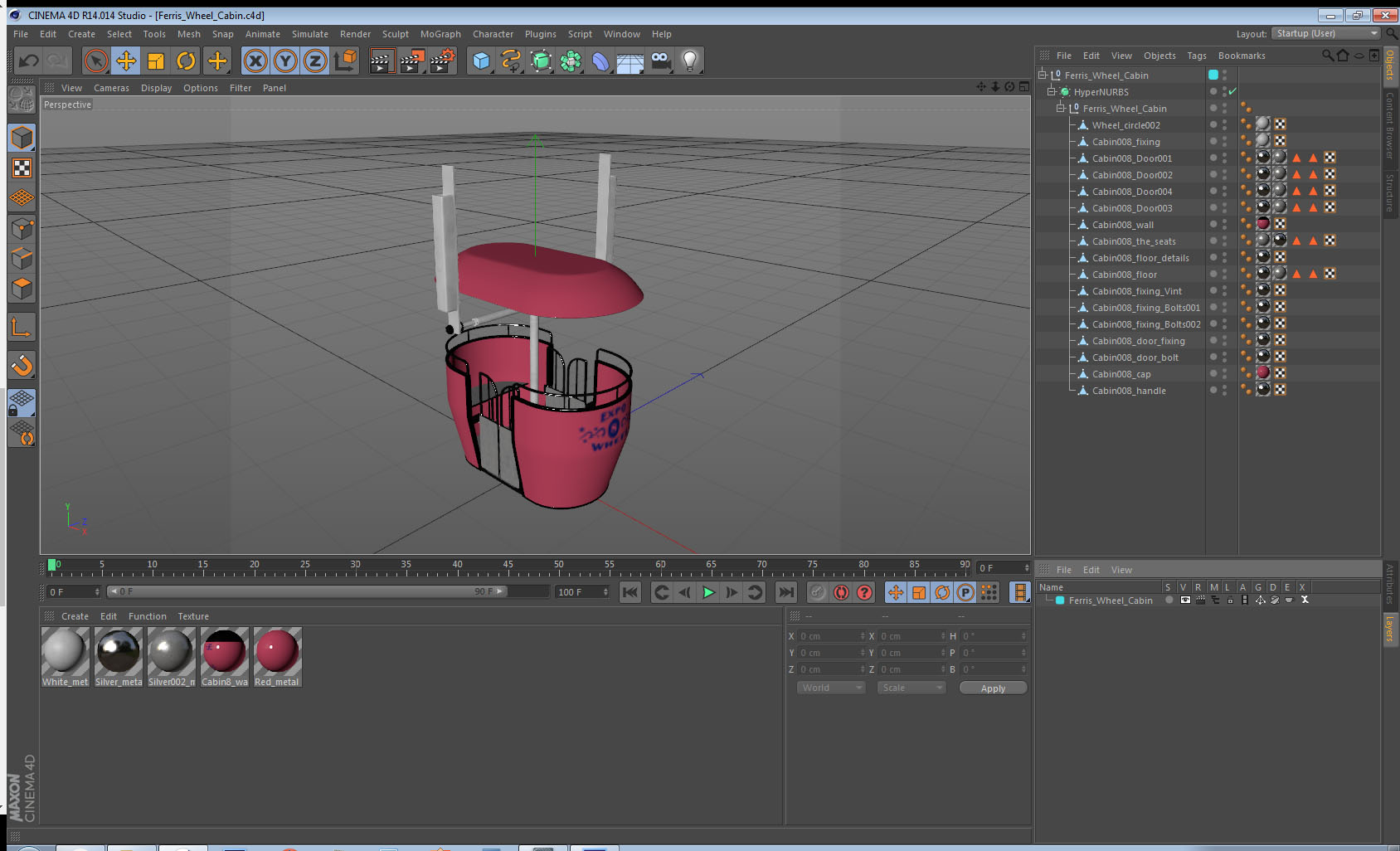Collapse the HyperNURBS object
The width and height of the screenshot is (1400, 851).
(1052, 91)
